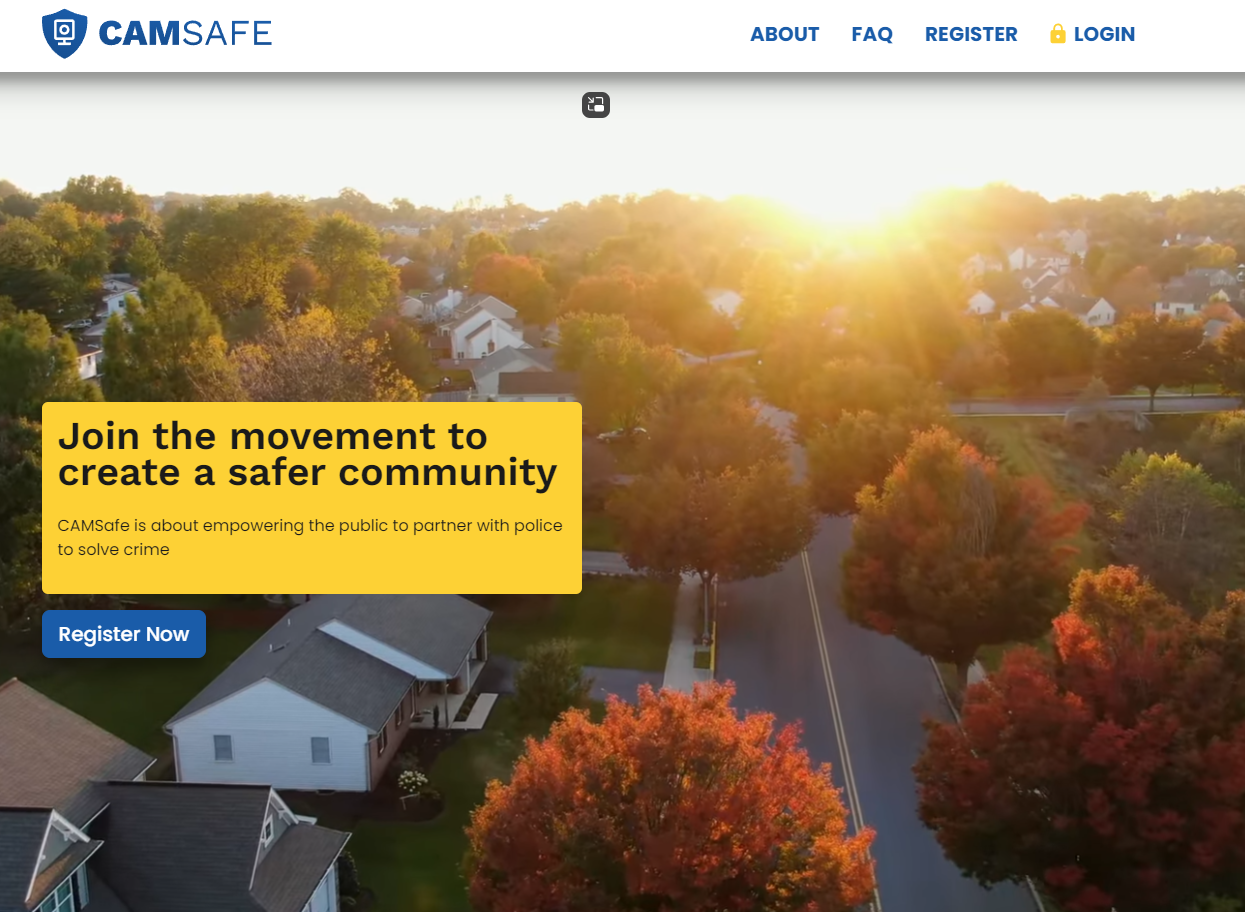
Task: Click the bold CAM portion of logo
Action: pos(139,34)
